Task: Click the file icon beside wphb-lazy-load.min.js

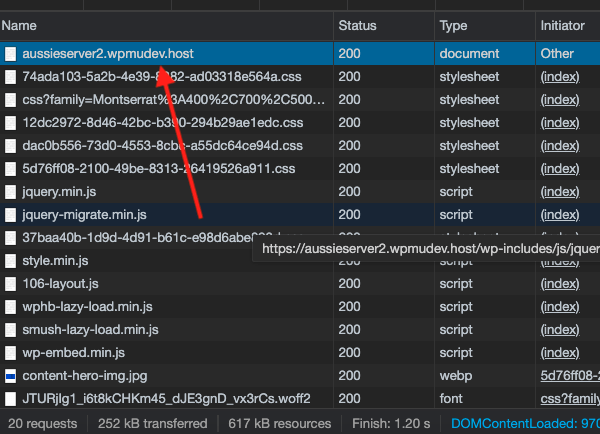Action: pyautogui.click(x=11, y=307)
